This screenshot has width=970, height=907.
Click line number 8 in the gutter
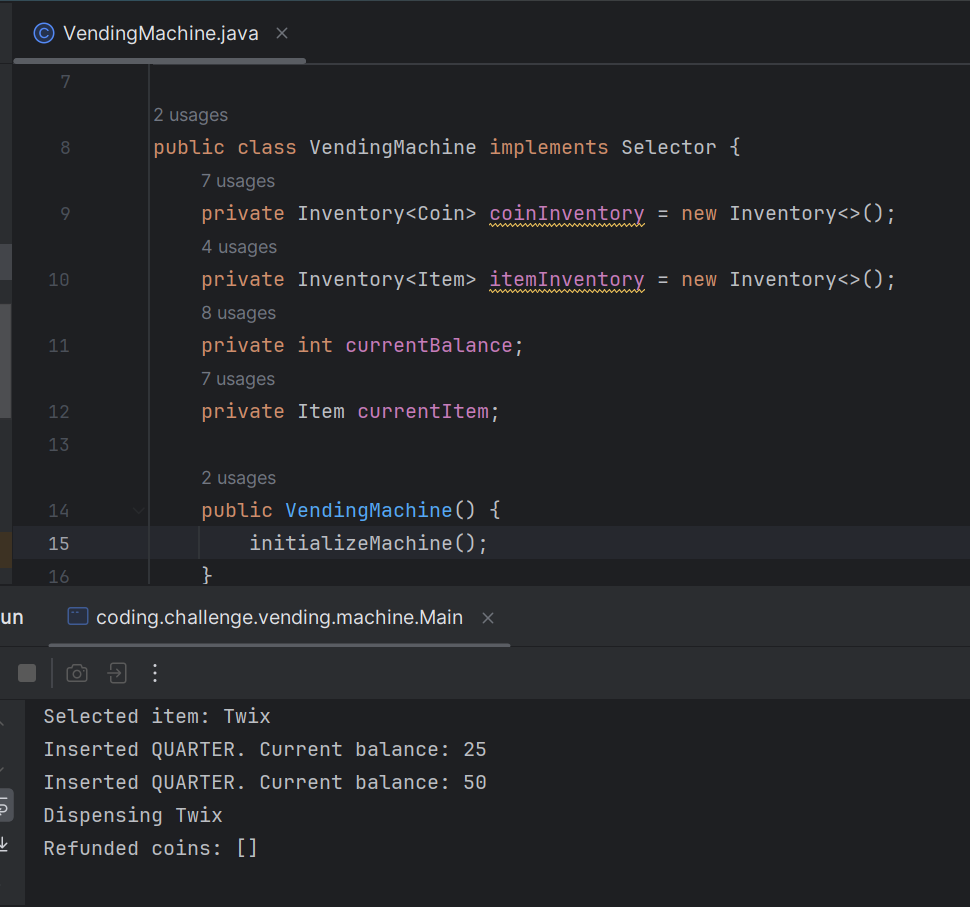click(x=66, y=147)
